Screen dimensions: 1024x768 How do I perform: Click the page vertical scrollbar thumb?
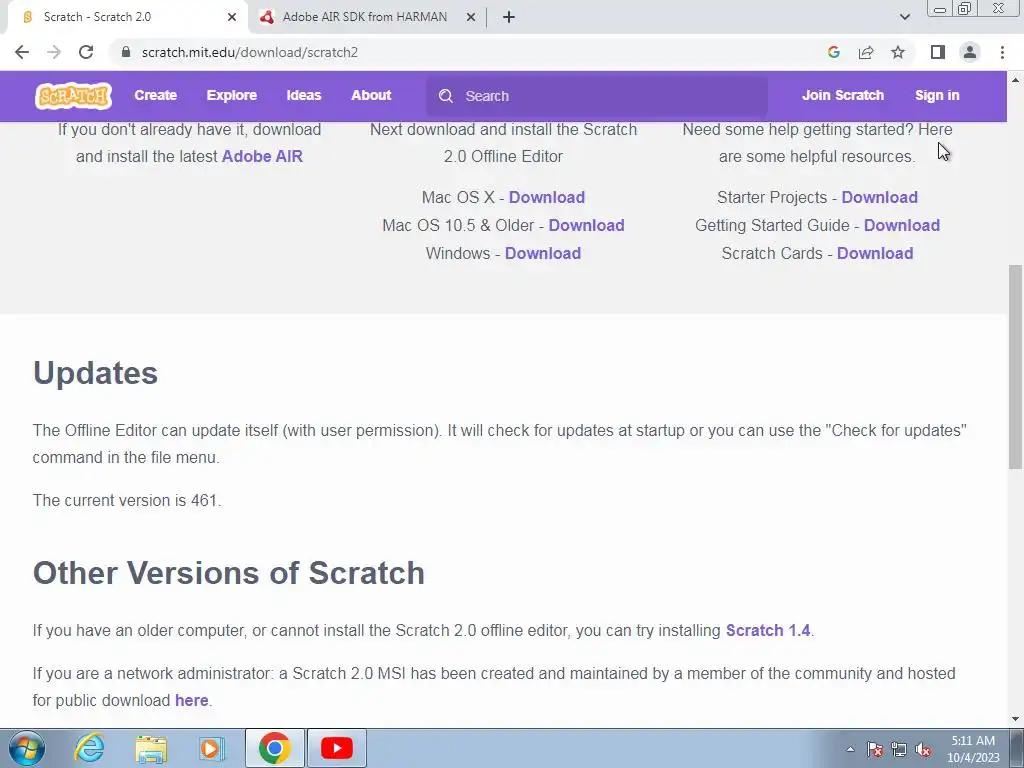(1015, 366)
